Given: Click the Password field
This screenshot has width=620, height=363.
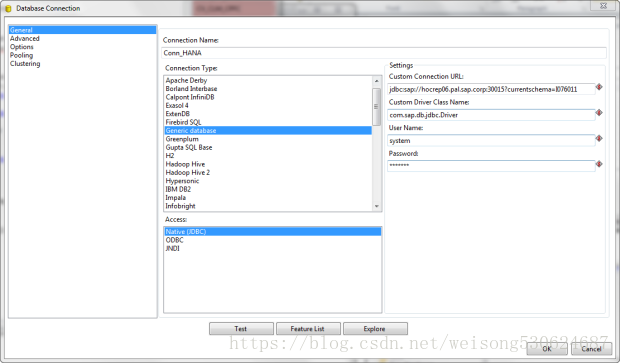Looking at the screenshot, I should [x=491, y=166].
